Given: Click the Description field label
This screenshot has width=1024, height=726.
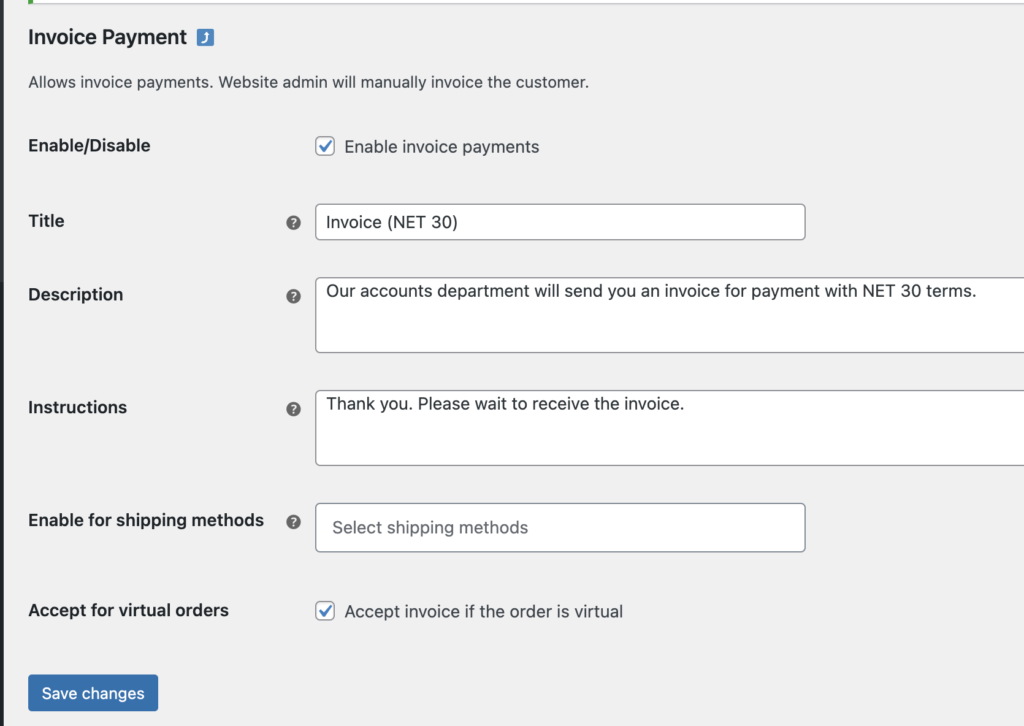Looking at the screenshot, I should tap(76, 295).
